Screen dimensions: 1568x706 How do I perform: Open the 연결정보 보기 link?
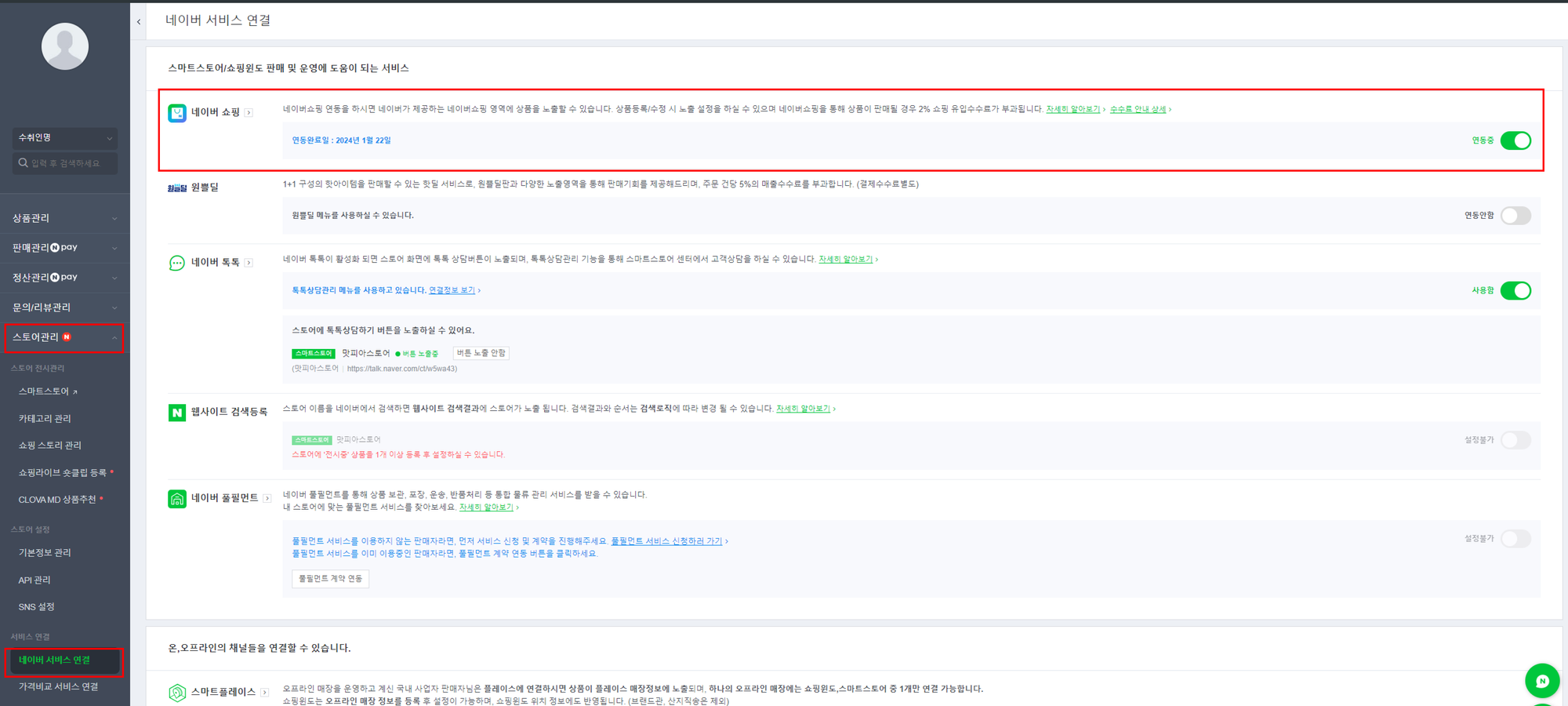click(x=453, y=289)
